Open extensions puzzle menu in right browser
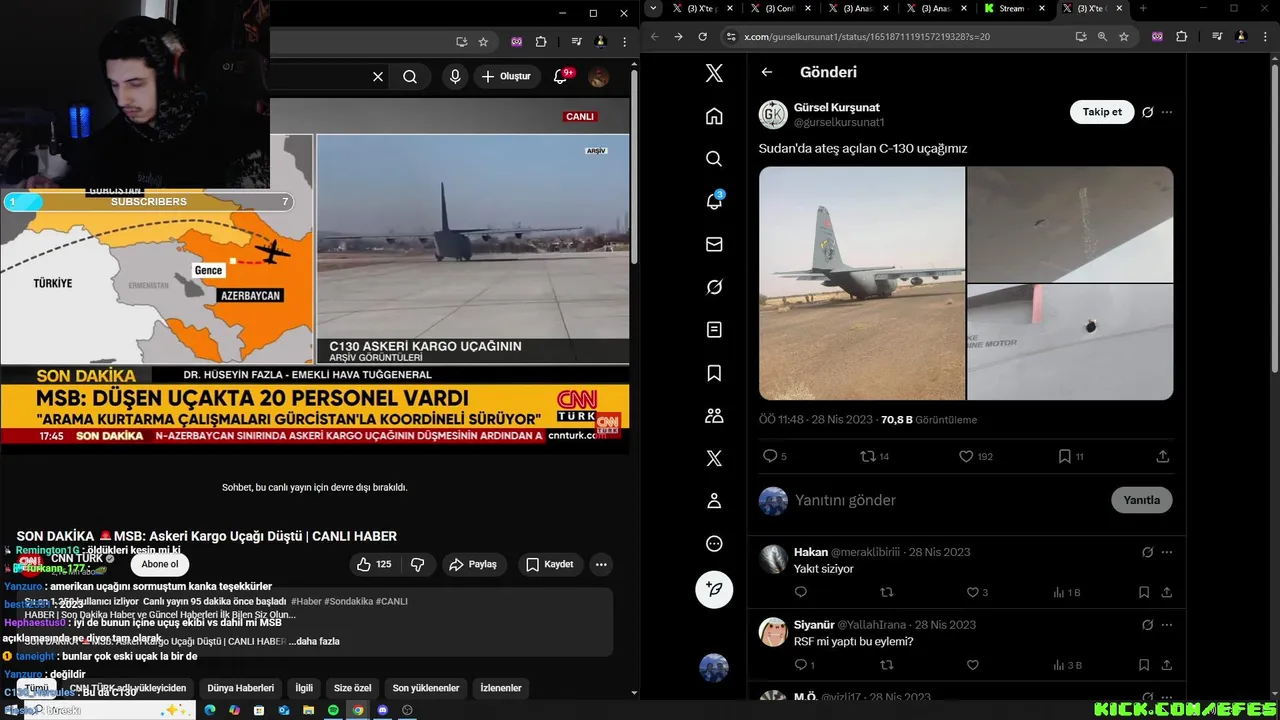This screenshot has height=720, width=1280. point(1181,37)
